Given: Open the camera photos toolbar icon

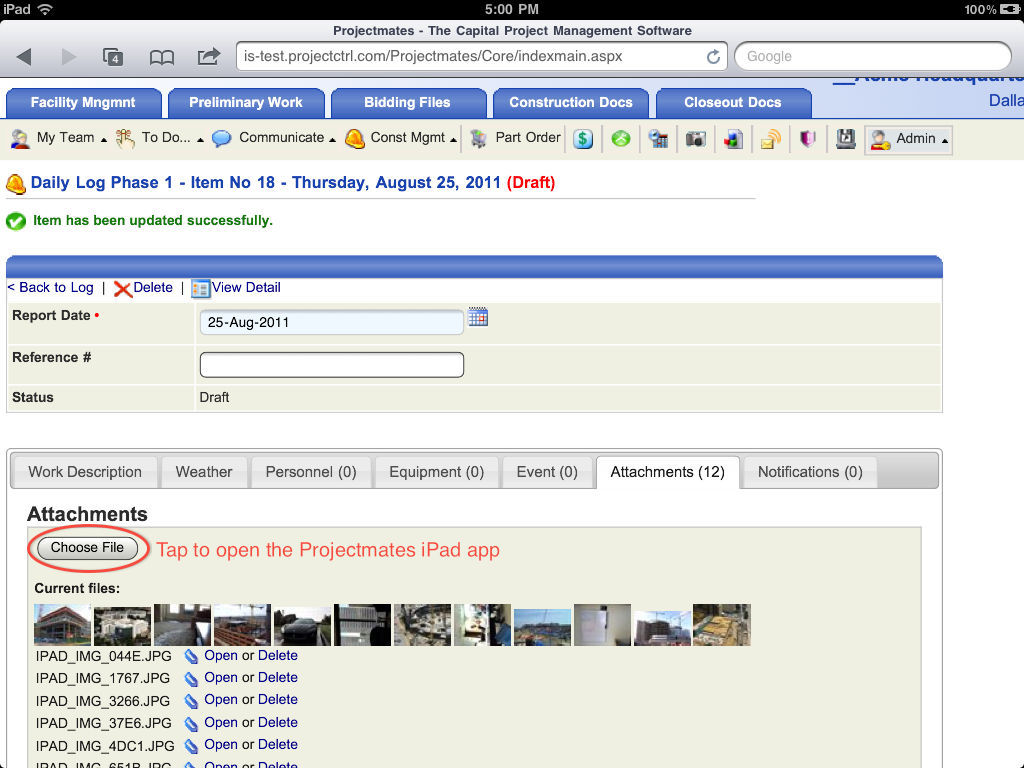Looking at the screenshot, I should coord(696,138).
